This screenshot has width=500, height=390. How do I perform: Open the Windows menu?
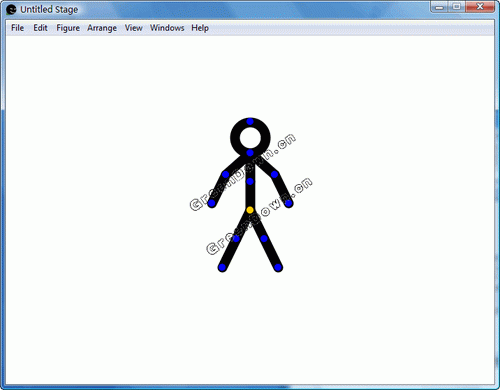pyautogui.click(x=167, y=28)
